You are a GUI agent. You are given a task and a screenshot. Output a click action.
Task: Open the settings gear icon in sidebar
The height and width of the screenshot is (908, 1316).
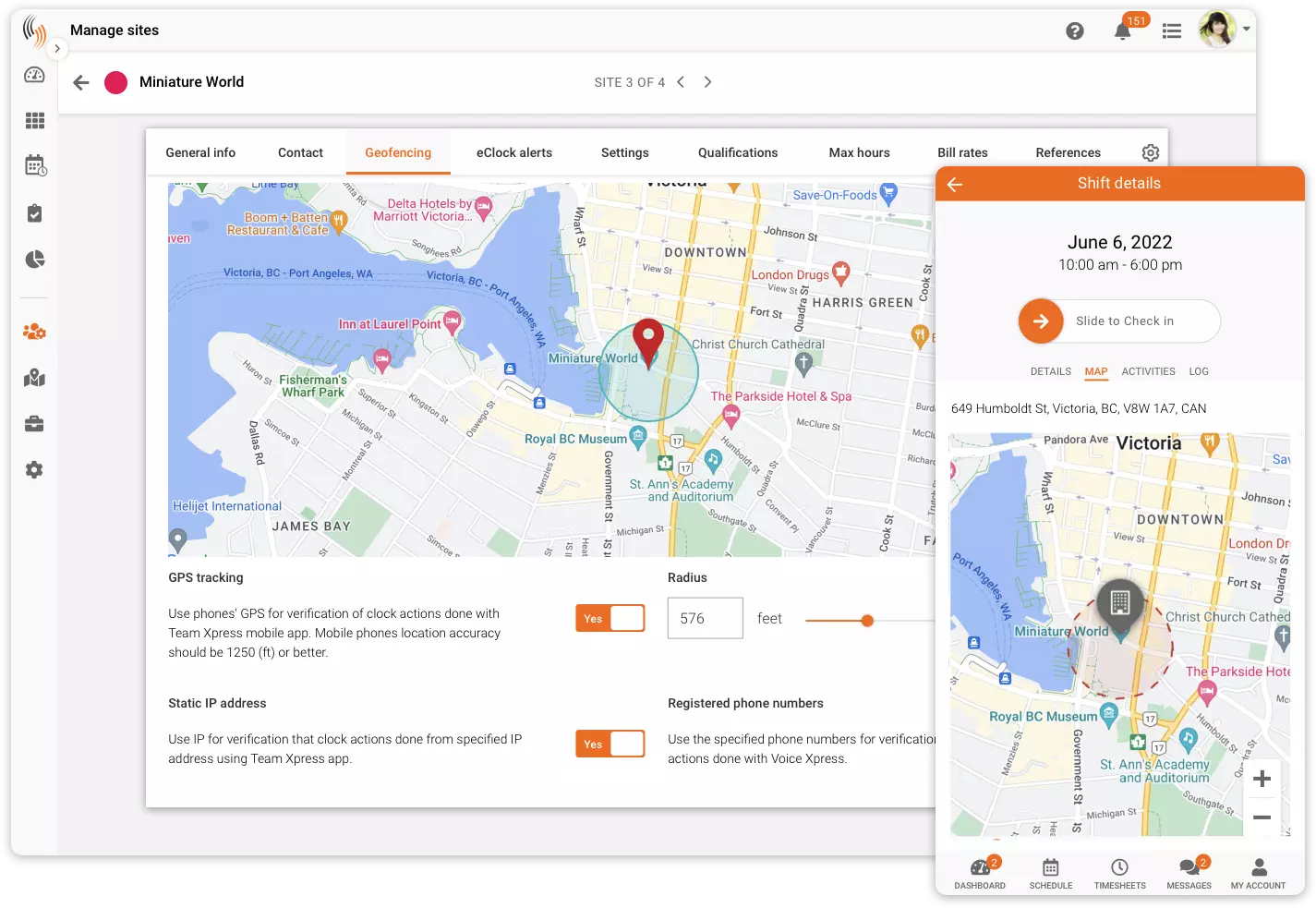(x=34, y=470)
